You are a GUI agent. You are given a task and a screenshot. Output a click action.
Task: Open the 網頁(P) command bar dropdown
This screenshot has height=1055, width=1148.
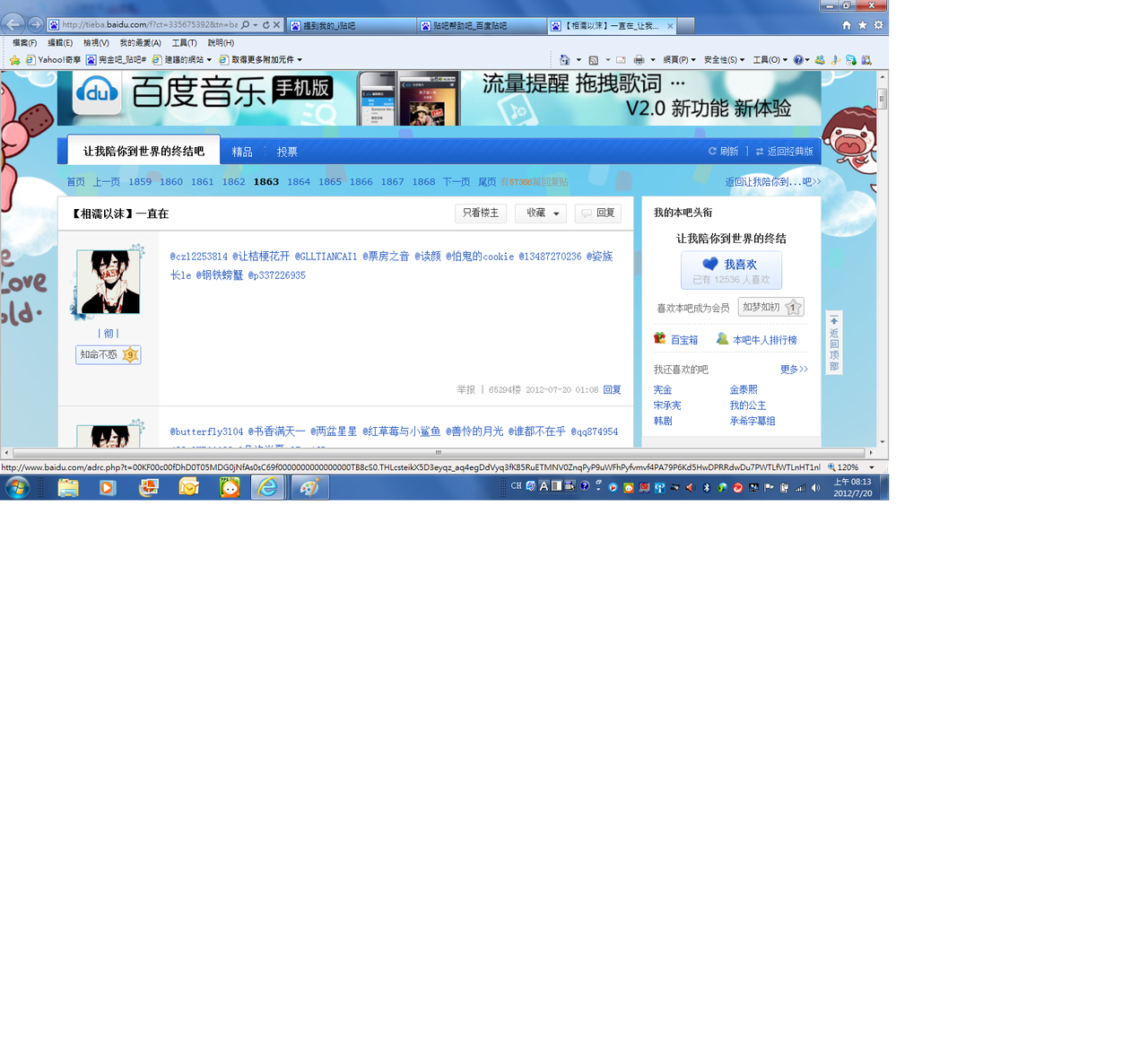click(679, 60)
